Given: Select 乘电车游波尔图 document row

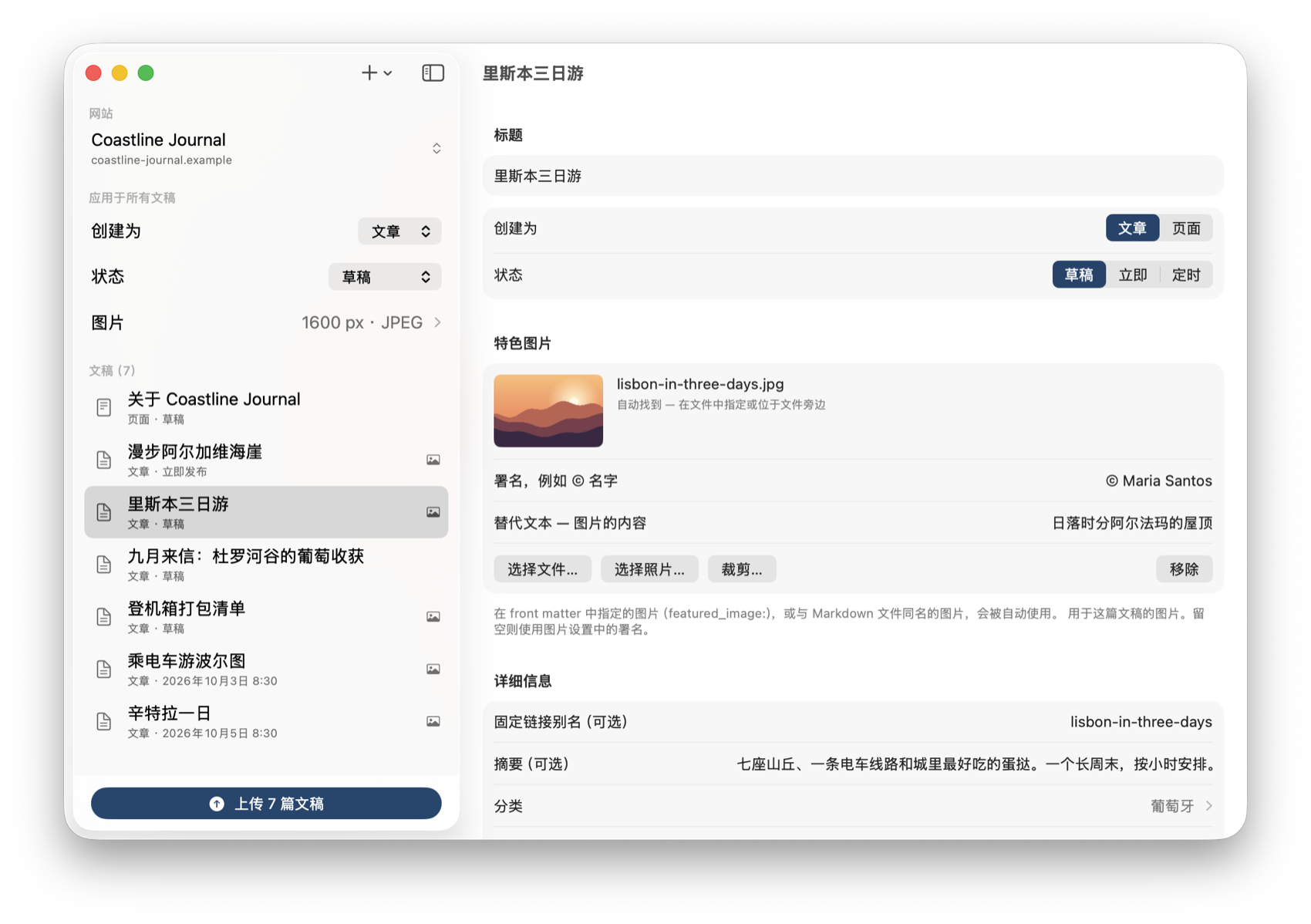Looking at the screenshot, I should (266, 669).
